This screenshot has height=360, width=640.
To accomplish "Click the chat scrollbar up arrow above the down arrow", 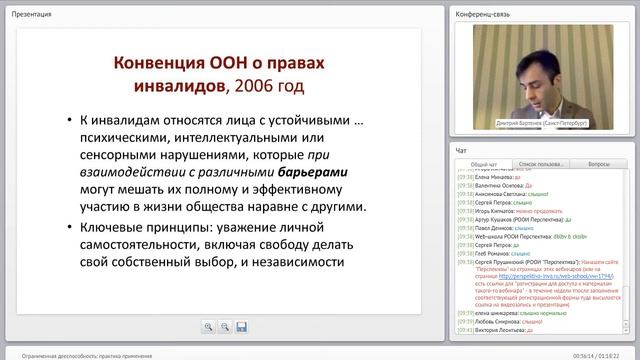I will click(x=626, y=324).
